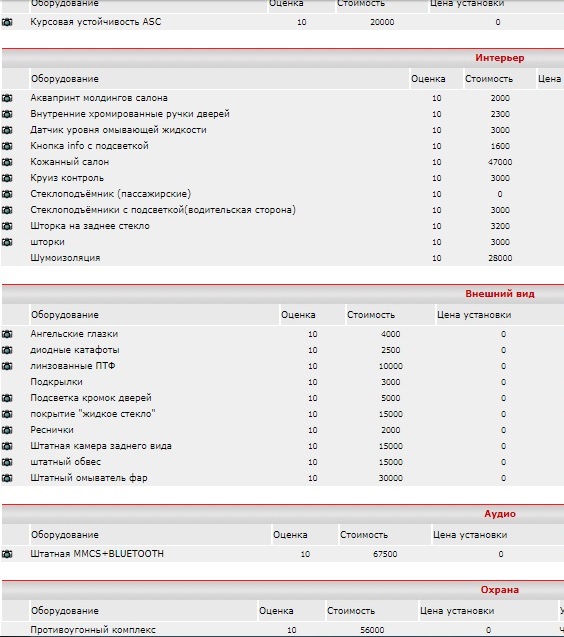564x637 pixels.
Task: Open photo icon for Штатный омыватель фар
Action: (7, 478)
